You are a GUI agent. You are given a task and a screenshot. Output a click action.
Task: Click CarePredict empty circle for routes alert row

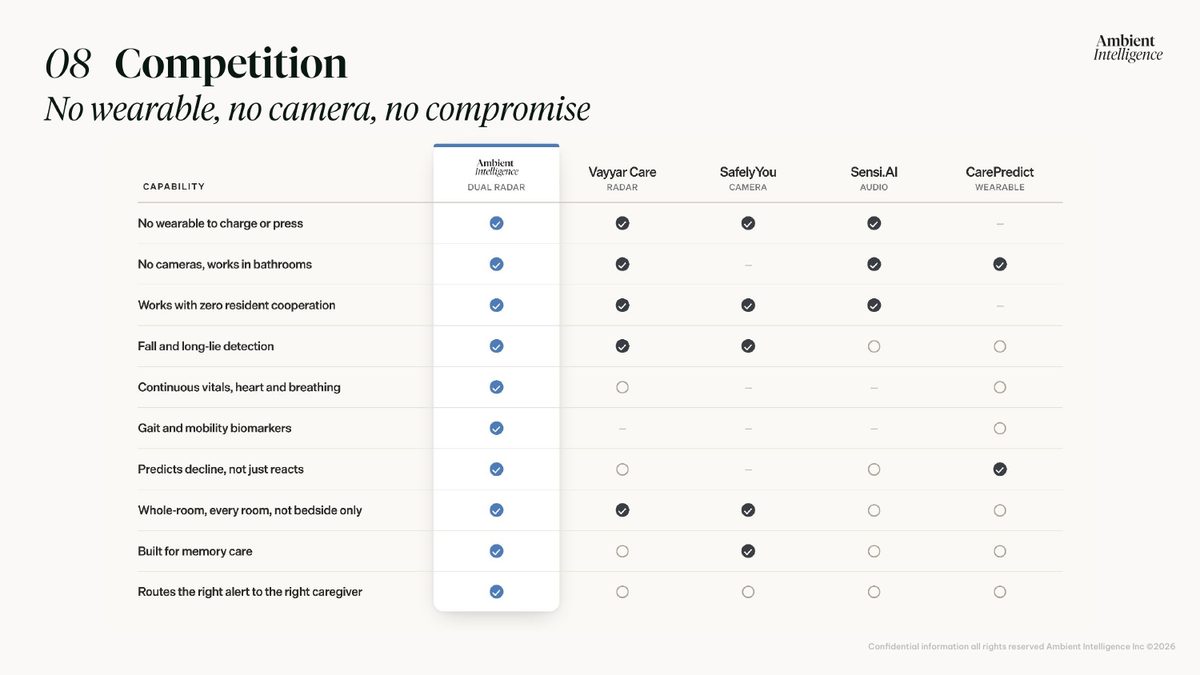[x=1000, y=592]
